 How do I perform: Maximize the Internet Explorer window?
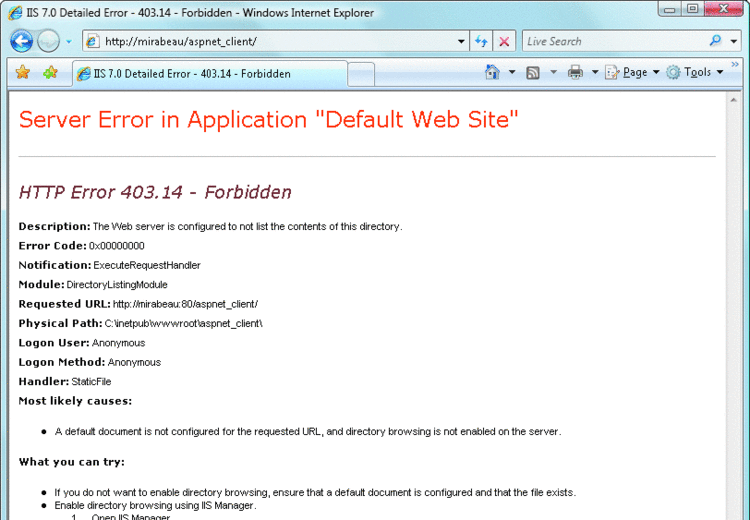pos(692,9)
